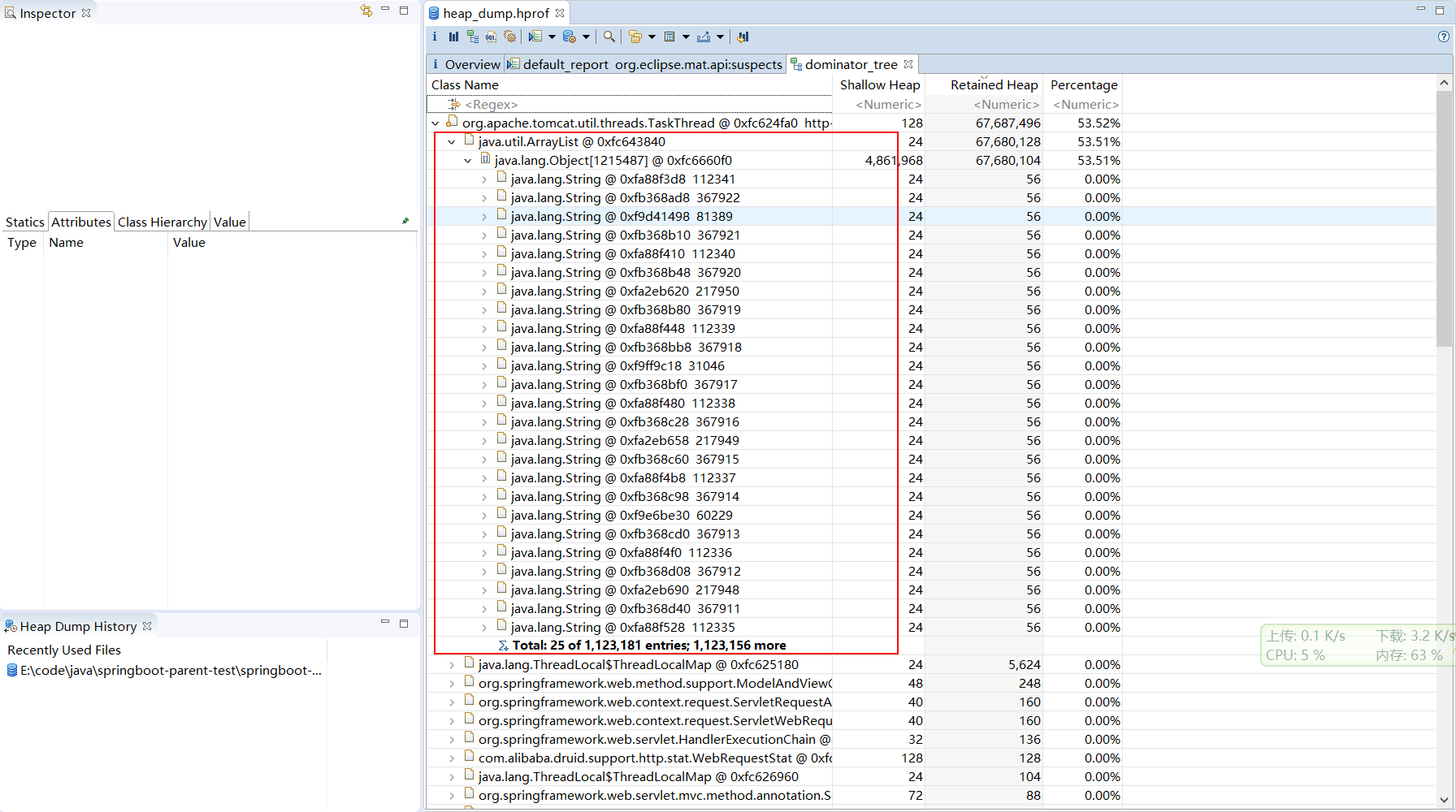Click the Class Name Regex filter field
1456x812 pixels.
(629, 104)
